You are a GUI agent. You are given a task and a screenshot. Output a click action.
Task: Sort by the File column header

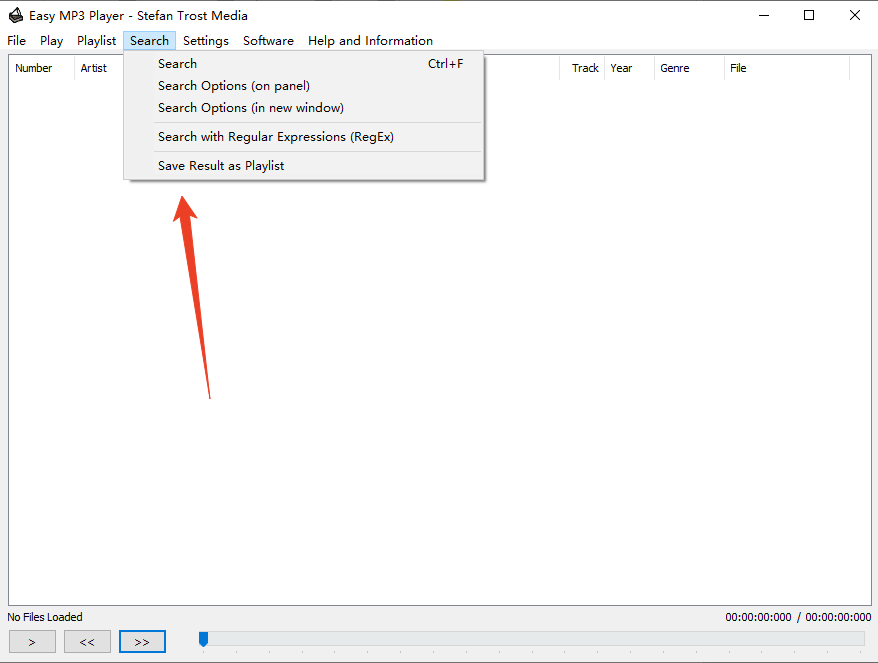tap(787, 68)
